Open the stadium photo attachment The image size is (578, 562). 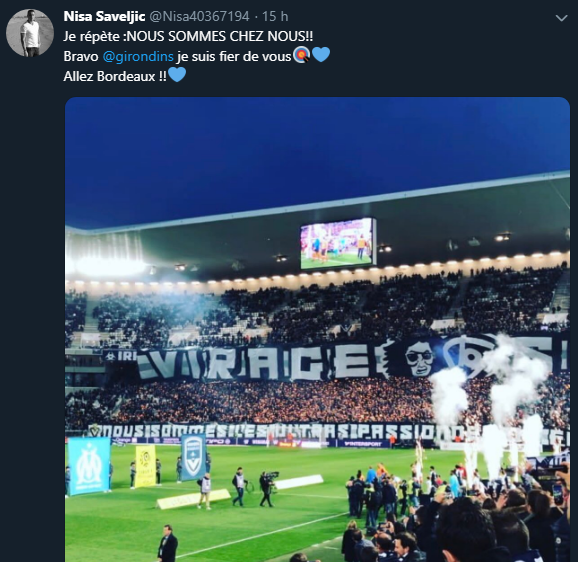click(x=317, y=329)
